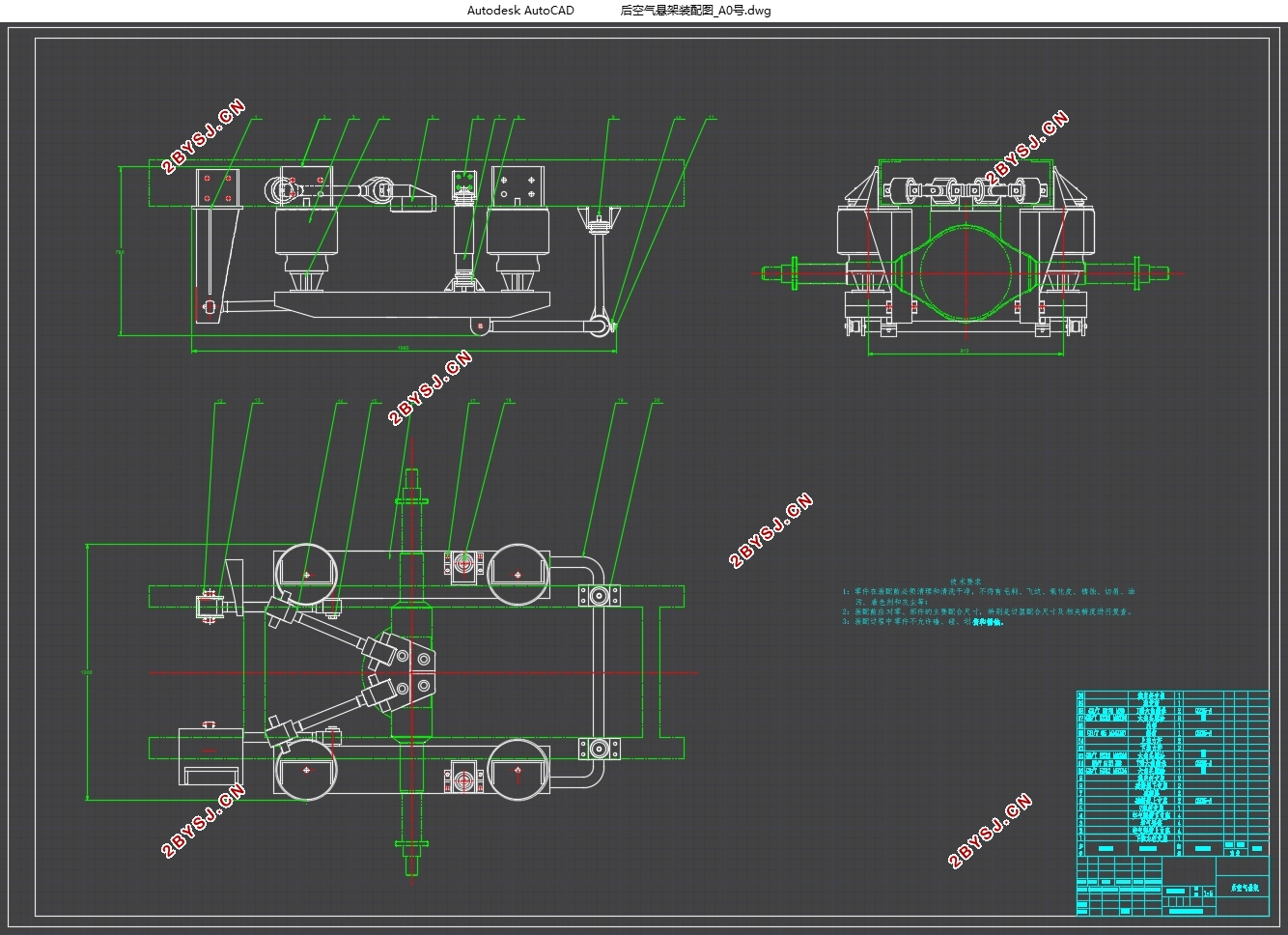The width and height of the screenshot is (1288, 935).
Task: Select the 1885 length dimension in side view
Action: point(403,348)
